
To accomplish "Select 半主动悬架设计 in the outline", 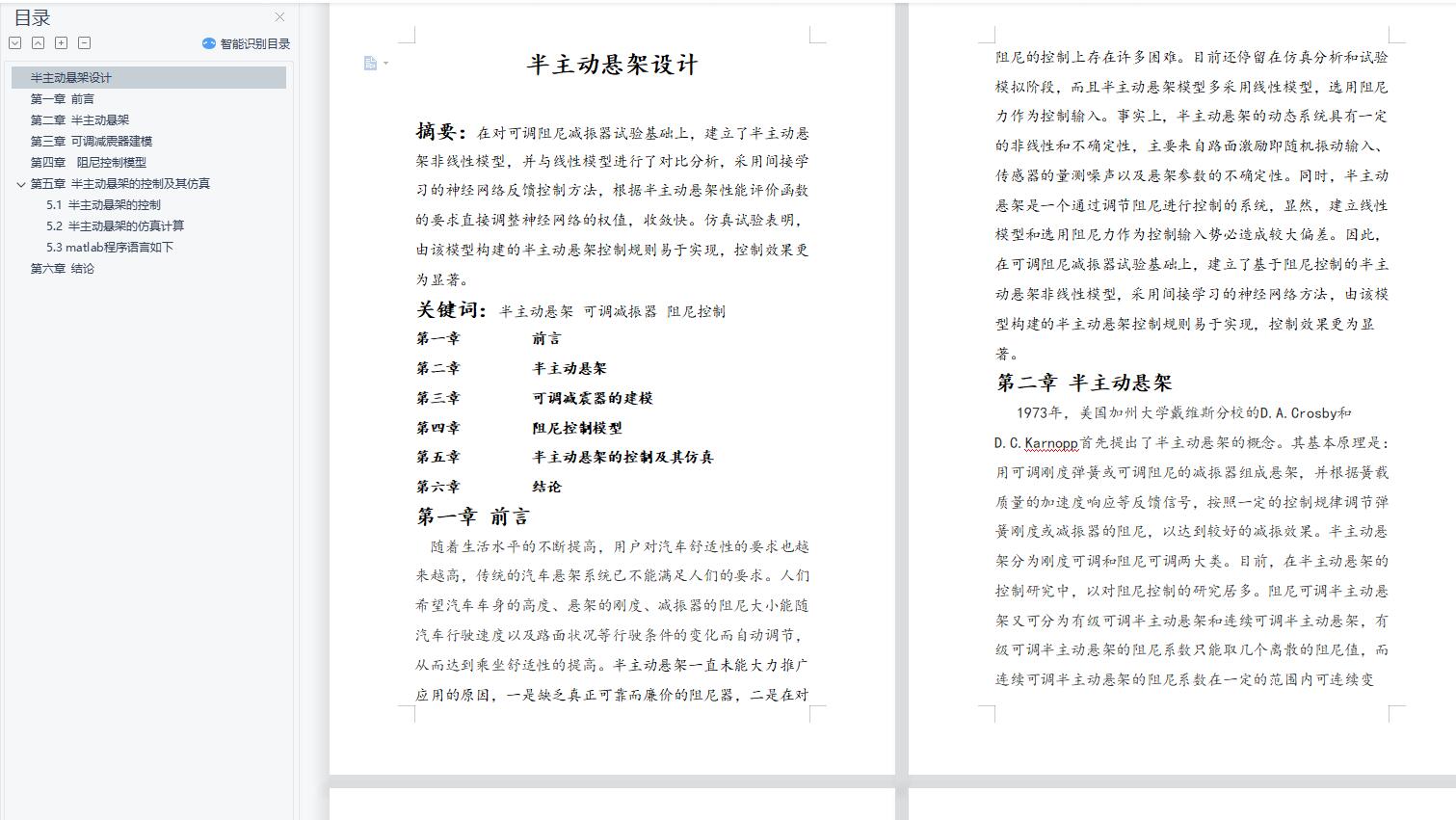I will click(70, 78).
